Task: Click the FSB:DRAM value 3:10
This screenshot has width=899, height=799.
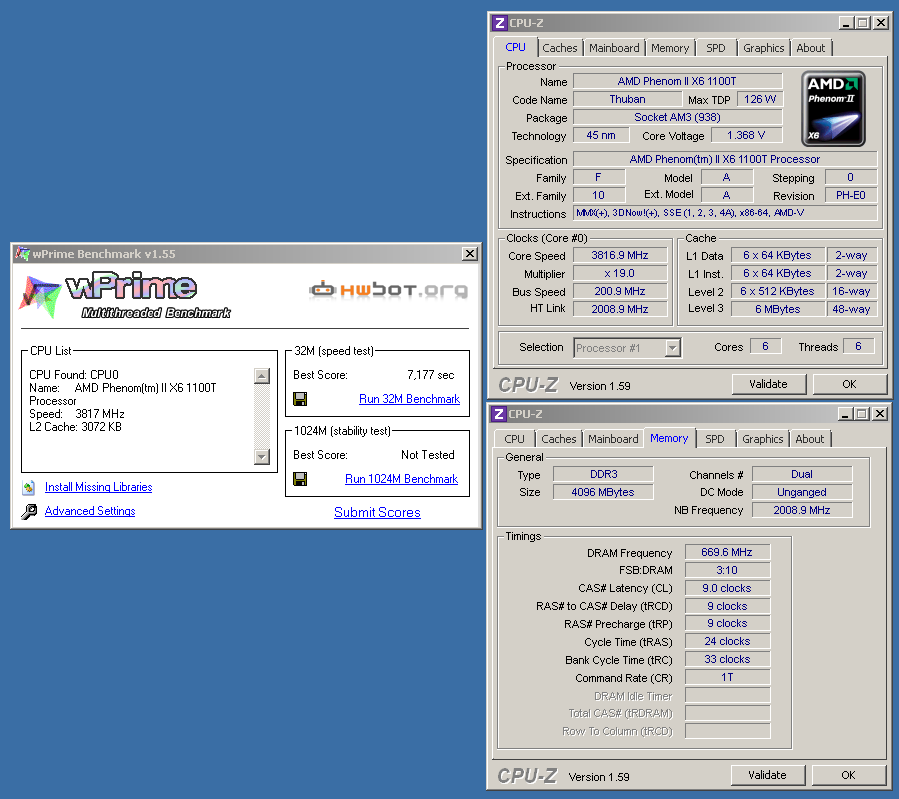Action: (x=727, y=570)
